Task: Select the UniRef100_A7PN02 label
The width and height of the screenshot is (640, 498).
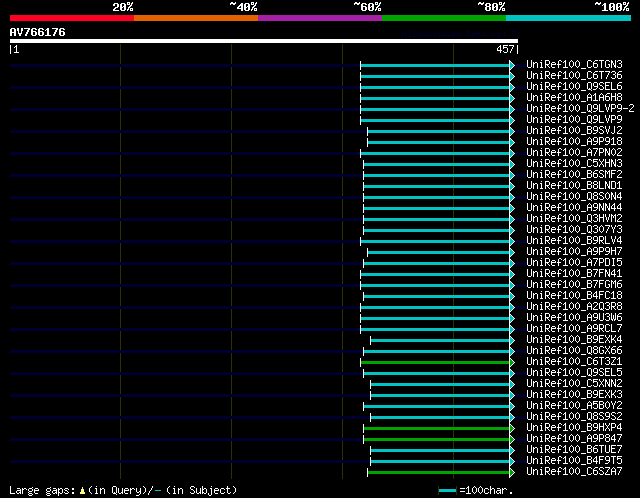Action: tap(574, 153)
